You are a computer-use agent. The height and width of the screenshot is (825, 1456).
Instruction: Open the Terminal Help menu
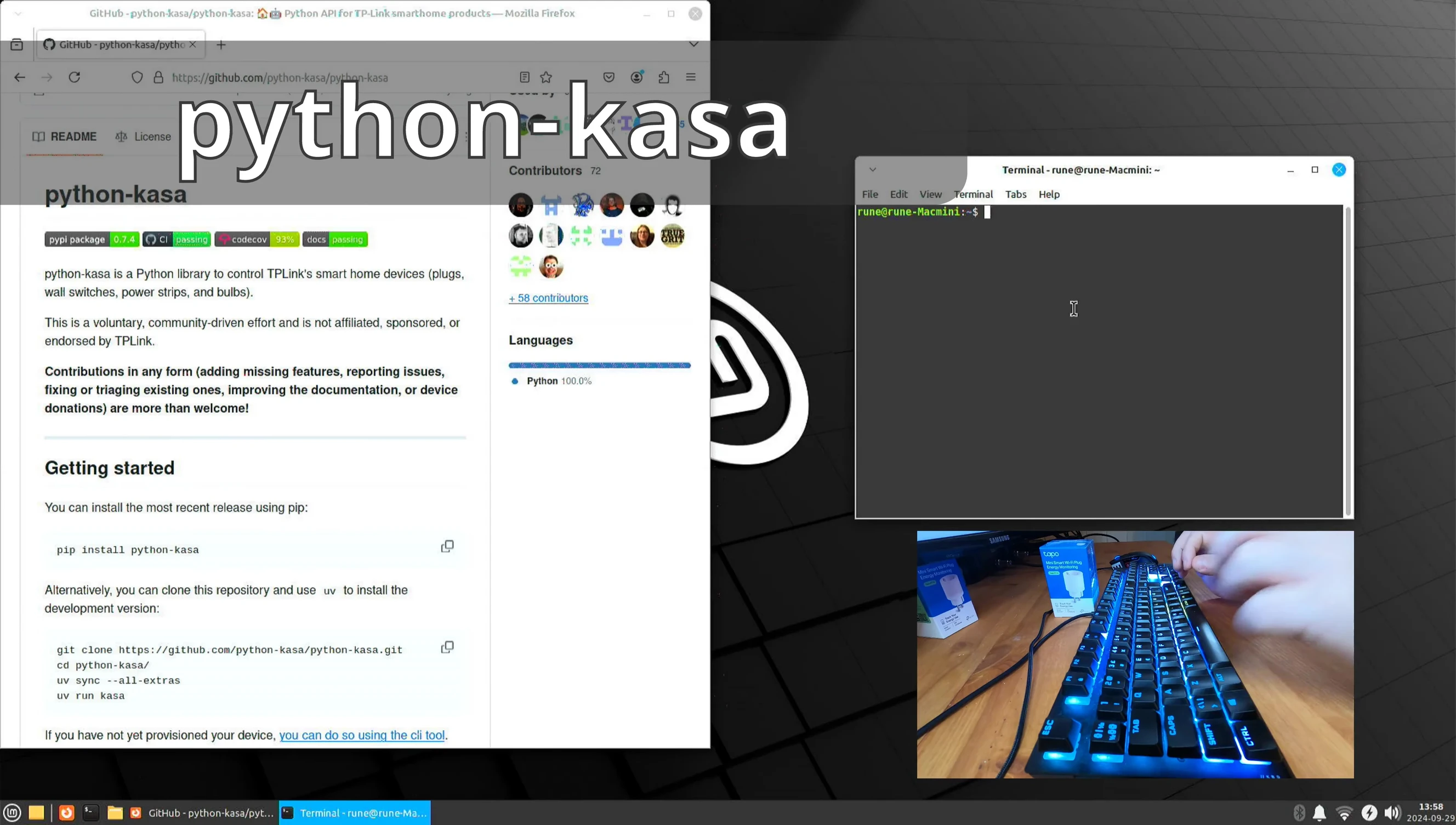(1049, 195)
